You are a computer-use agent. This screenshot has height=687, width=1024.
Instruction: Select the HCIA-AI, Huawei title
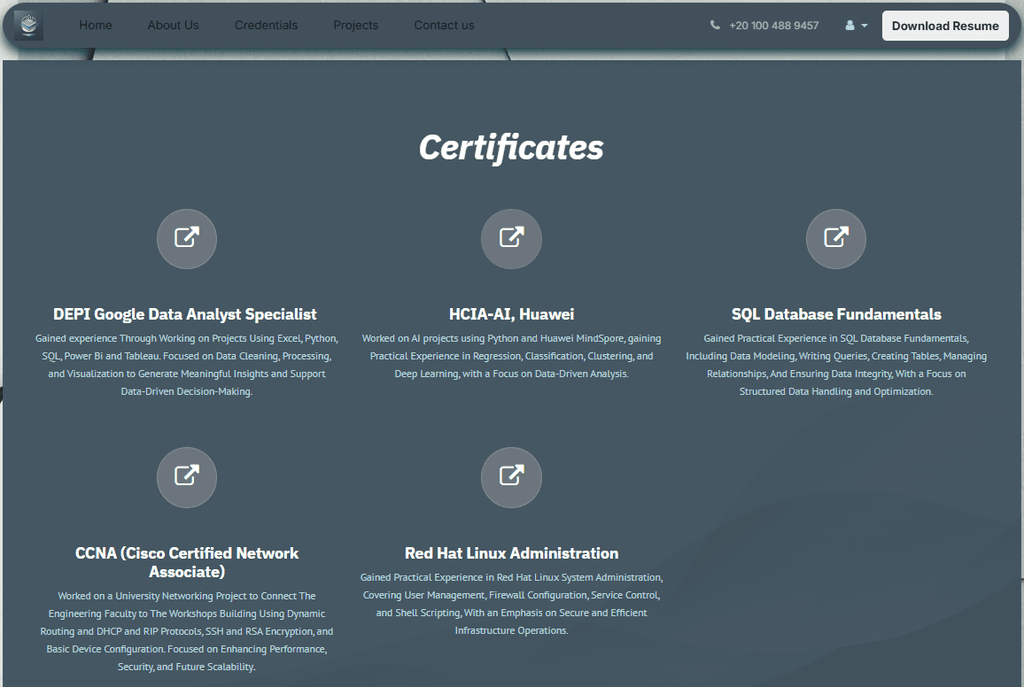coord(511,314)
